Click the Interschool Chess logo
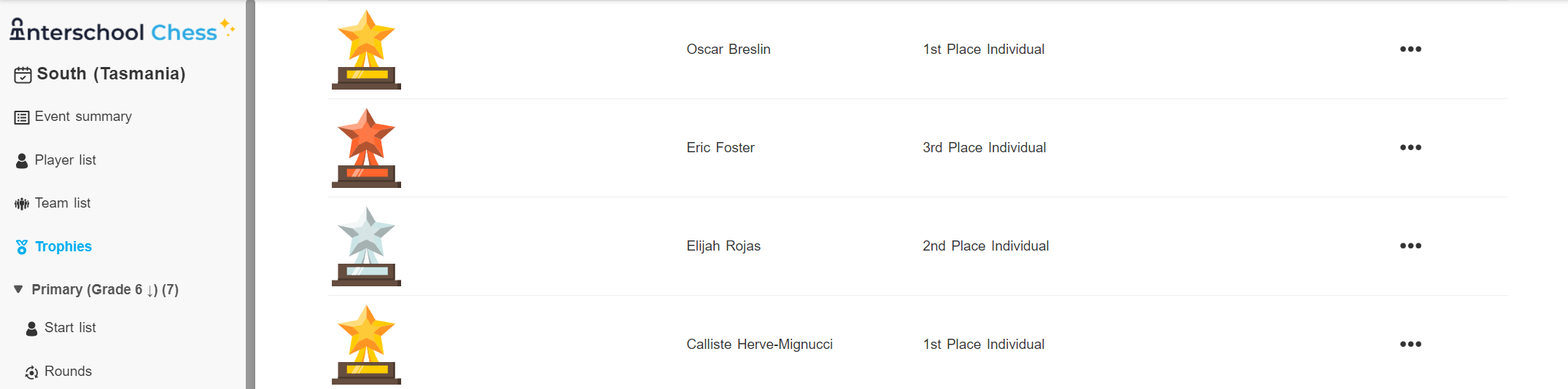Image resolution: width=1568 pixels, height=389 pixels. pyautogui.click(x=122, y=31)
